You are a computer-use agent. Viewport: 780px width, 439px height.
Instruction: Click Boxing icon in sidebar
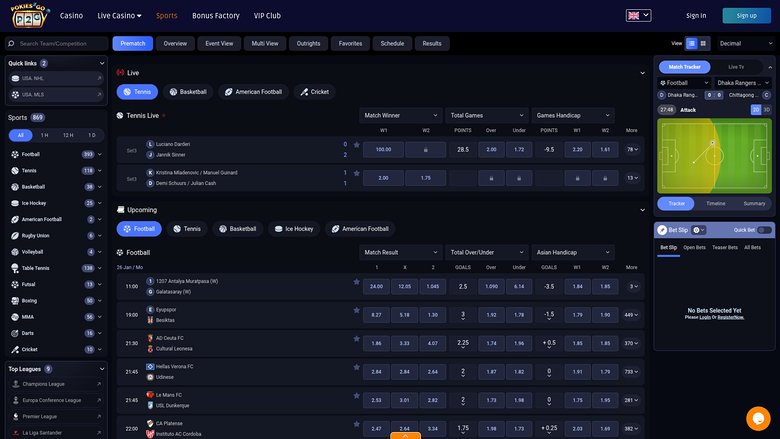(x=15, y=301)
